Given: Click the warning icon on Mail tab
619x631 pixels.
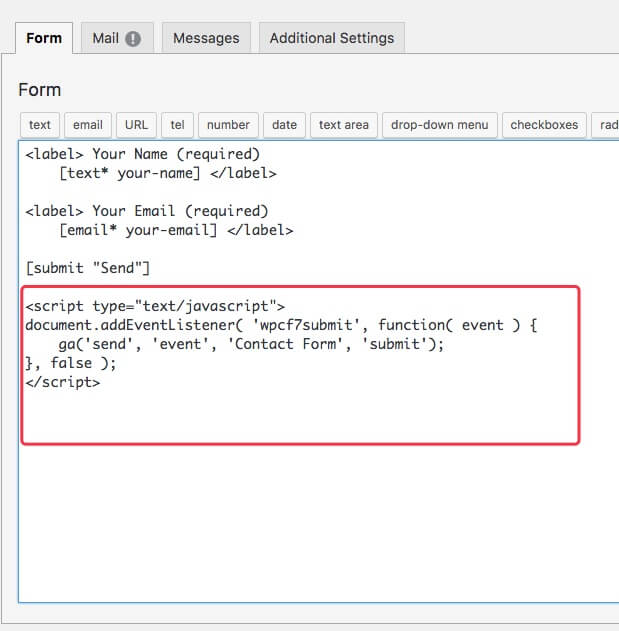Looking at the screenshot, I should pos(133,39).
